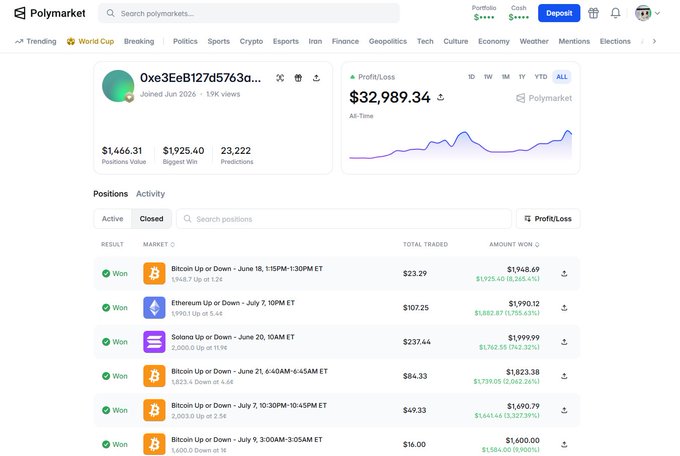Viewport: 680px width, 456px height.
Task: Share the $1,948.69 won position
Action: (564, 273)
